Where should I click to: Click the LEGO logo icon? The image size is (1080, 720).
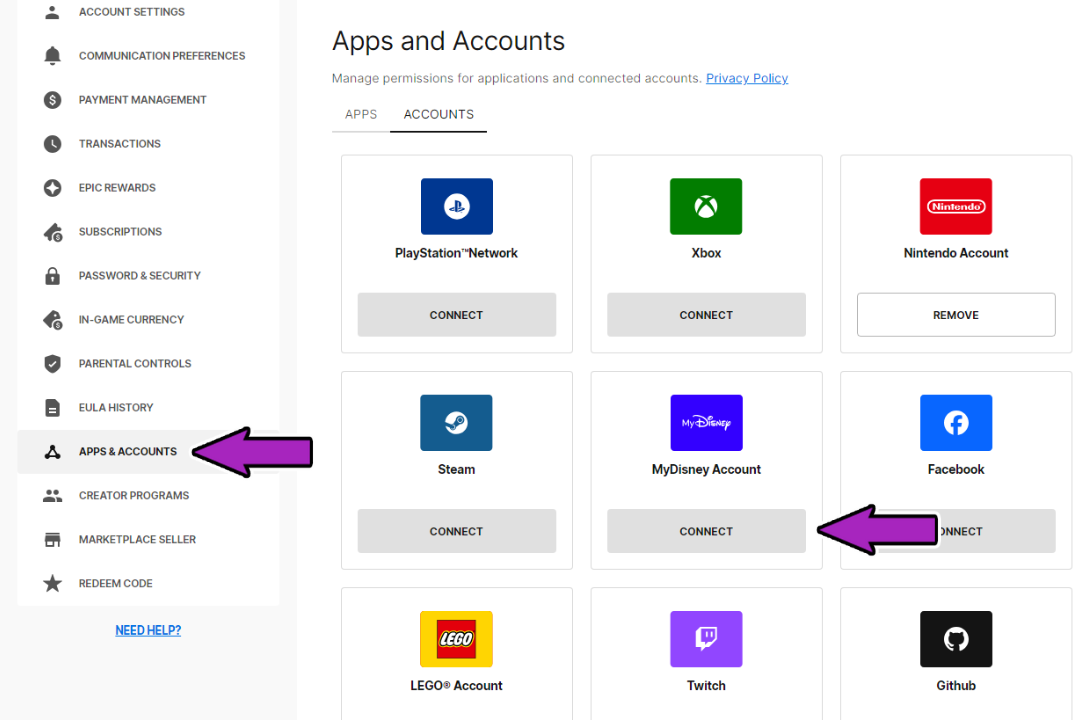coord(456,639)
